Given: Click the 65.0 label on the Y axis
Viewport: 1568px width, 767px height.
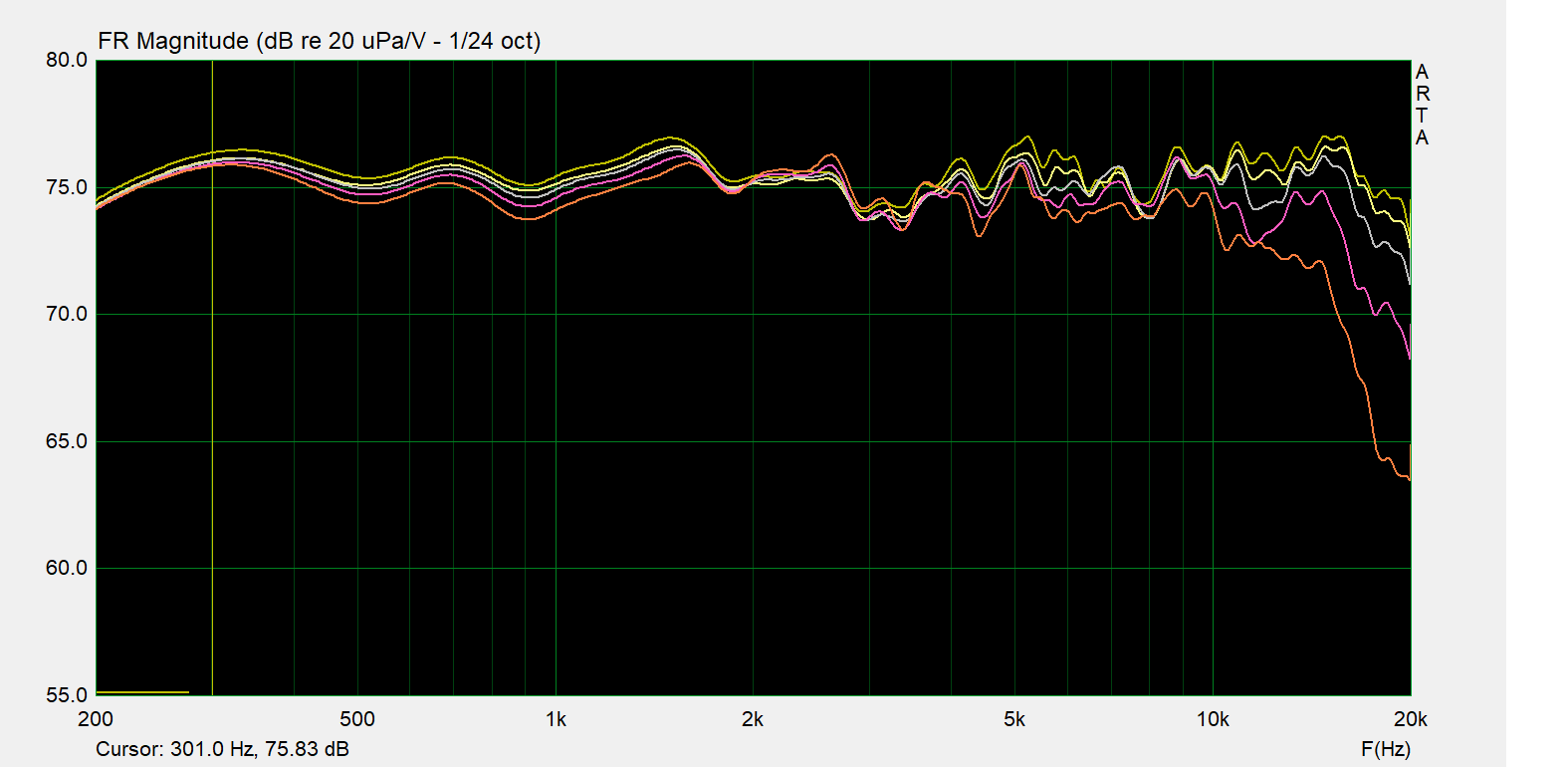Looking at the screenshot, I should [x=67, y=441].
